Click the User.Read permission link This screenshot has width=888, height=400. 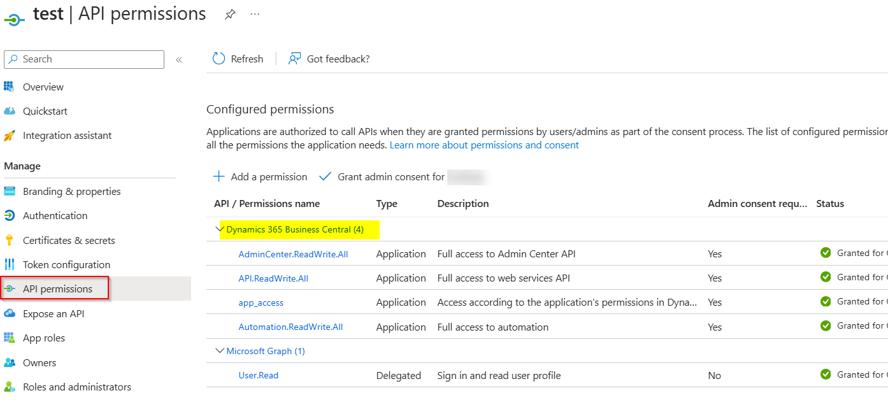click(x=258, y=376)
